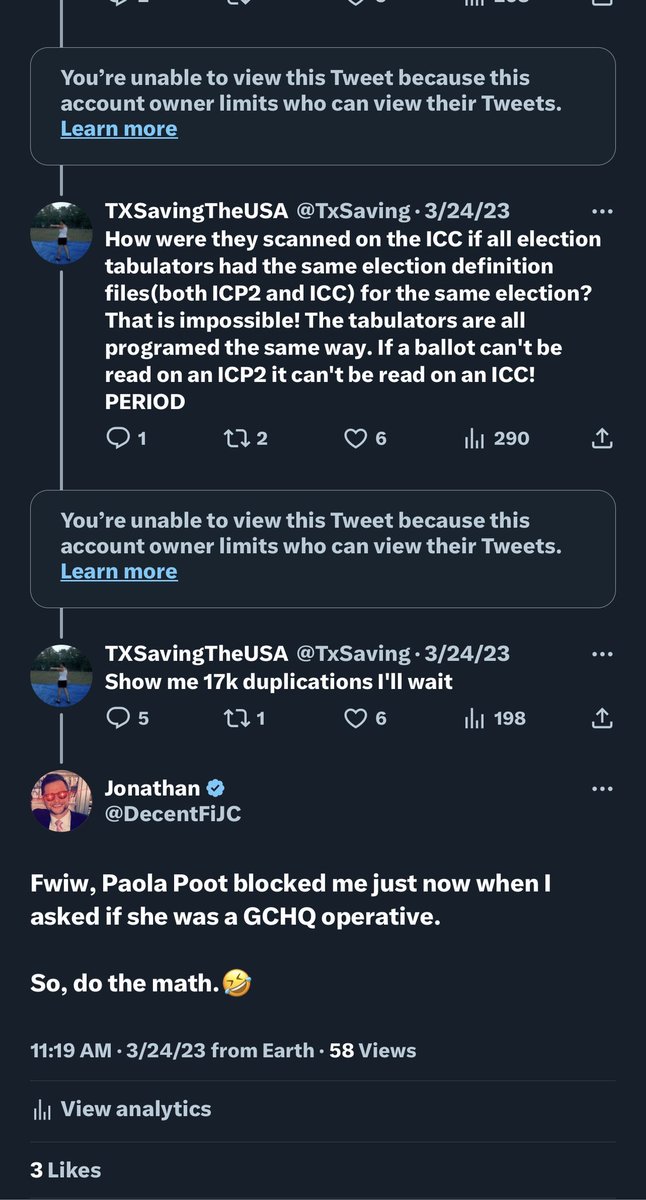Click Learn more in second restricted tweet
The width and height of the screenshot is (646, 1200).
click(x=119, y=572)
